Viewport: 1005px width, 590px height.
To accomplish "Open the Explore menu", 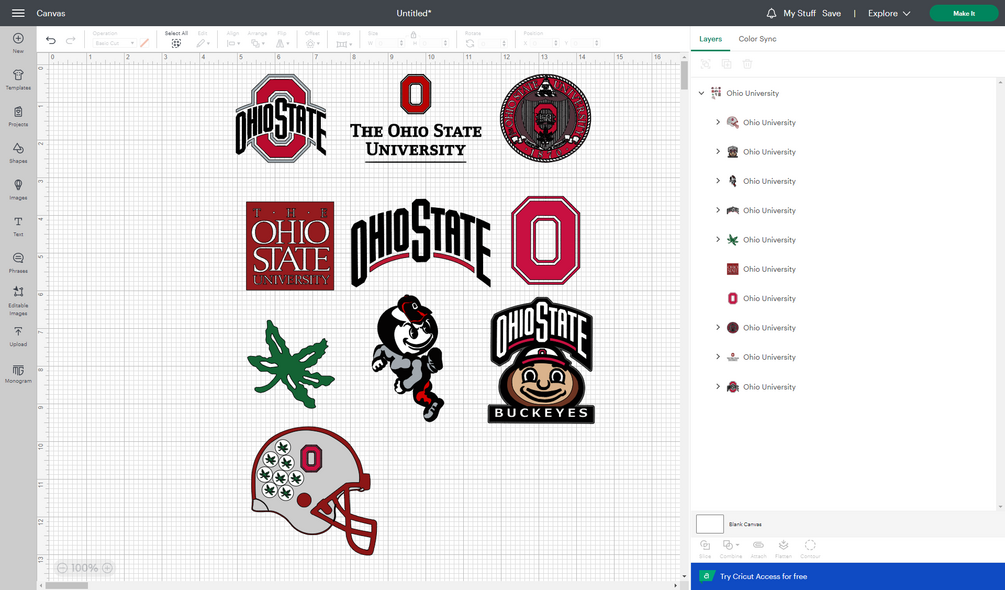I will 889,13.
